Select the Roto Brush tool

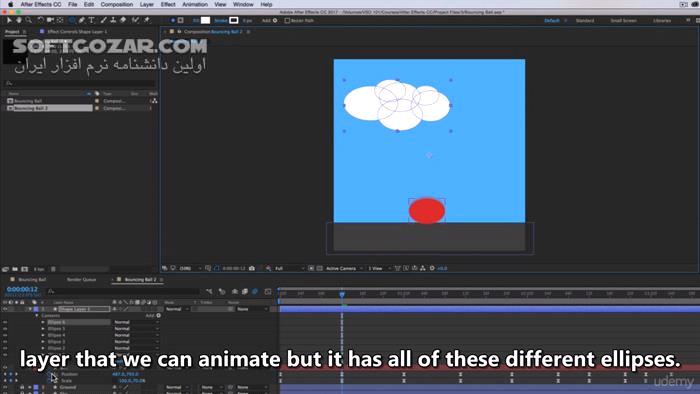click(x=136, y=20)
